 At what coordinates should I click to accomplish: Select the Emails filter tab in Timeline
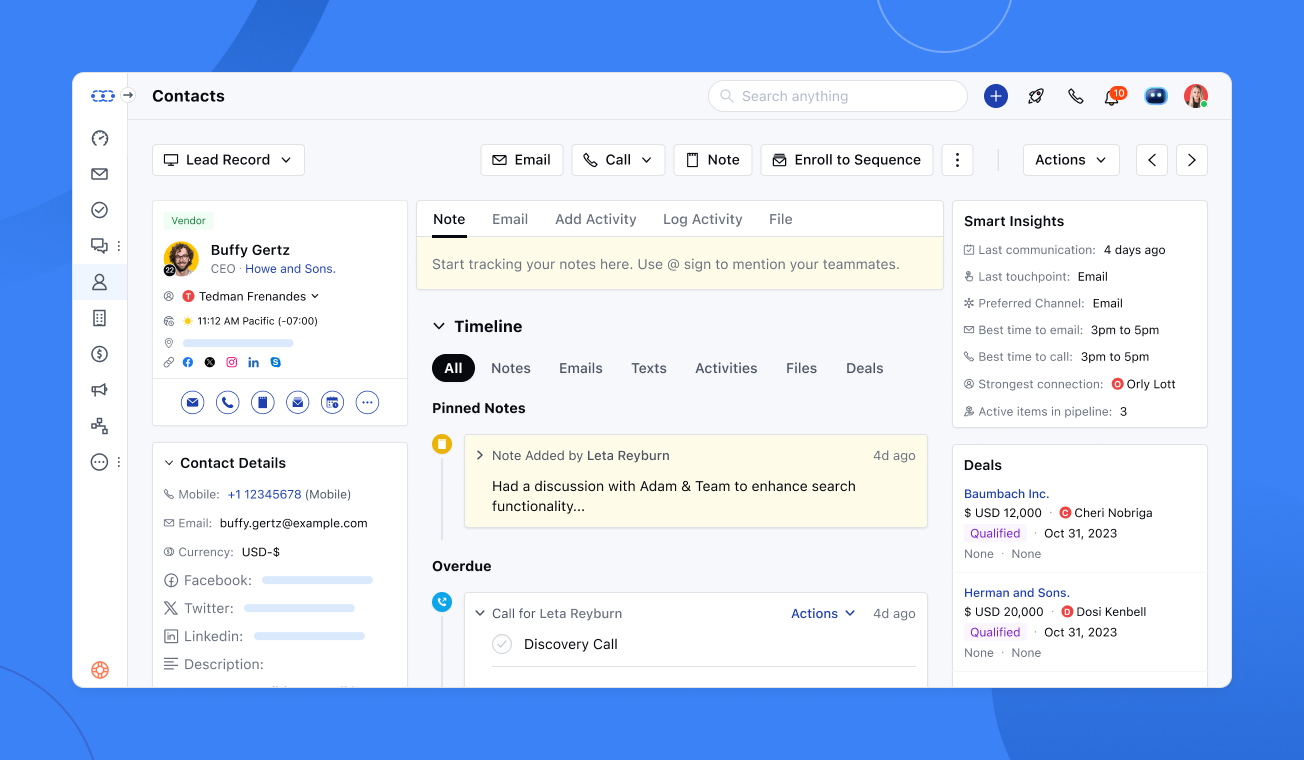[580, 367]
